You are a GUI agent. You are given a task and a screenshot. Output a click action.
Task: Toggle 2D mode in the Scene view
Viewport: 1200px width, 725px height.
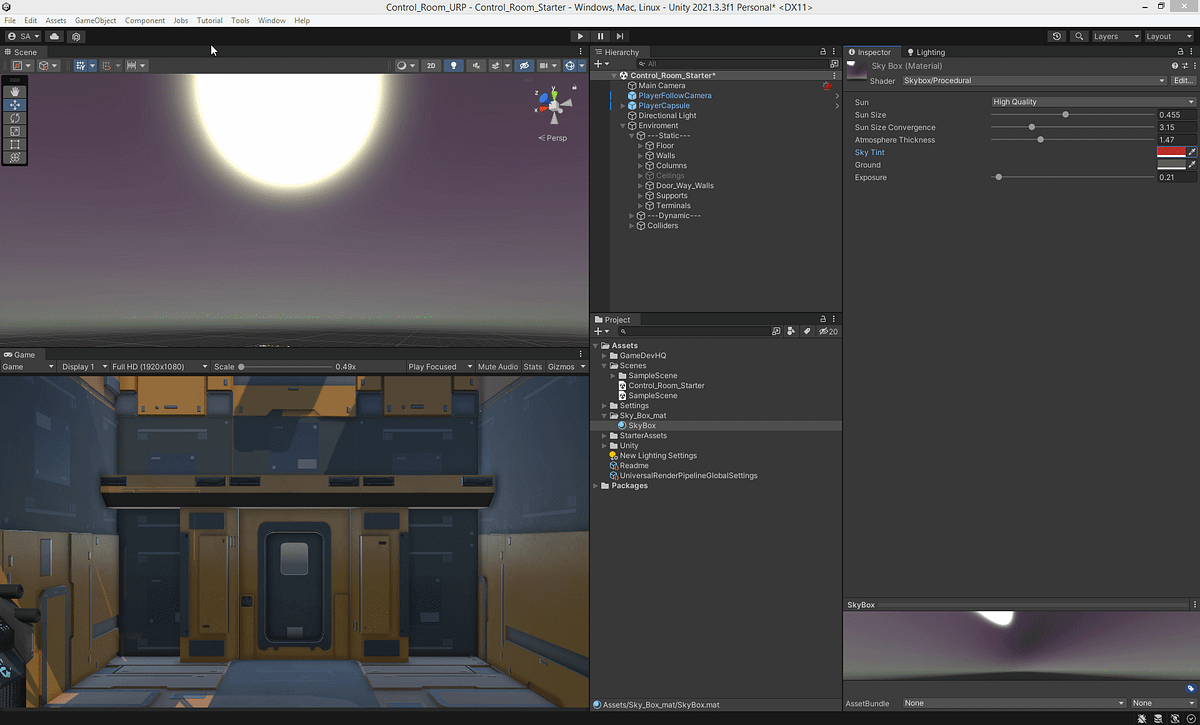pyautogui.click(x=431, y=64)
